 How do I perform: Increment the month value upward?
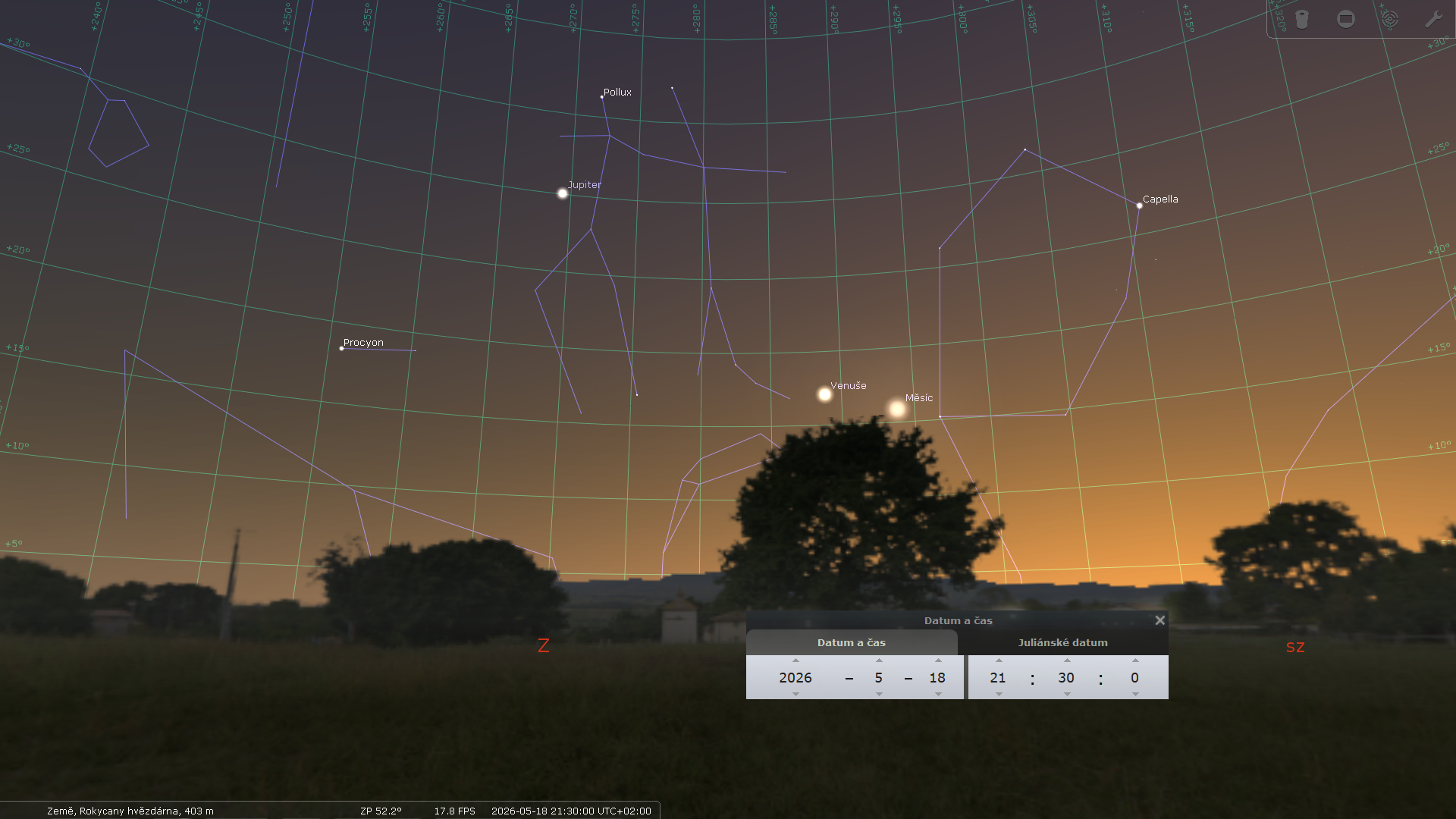879,661
